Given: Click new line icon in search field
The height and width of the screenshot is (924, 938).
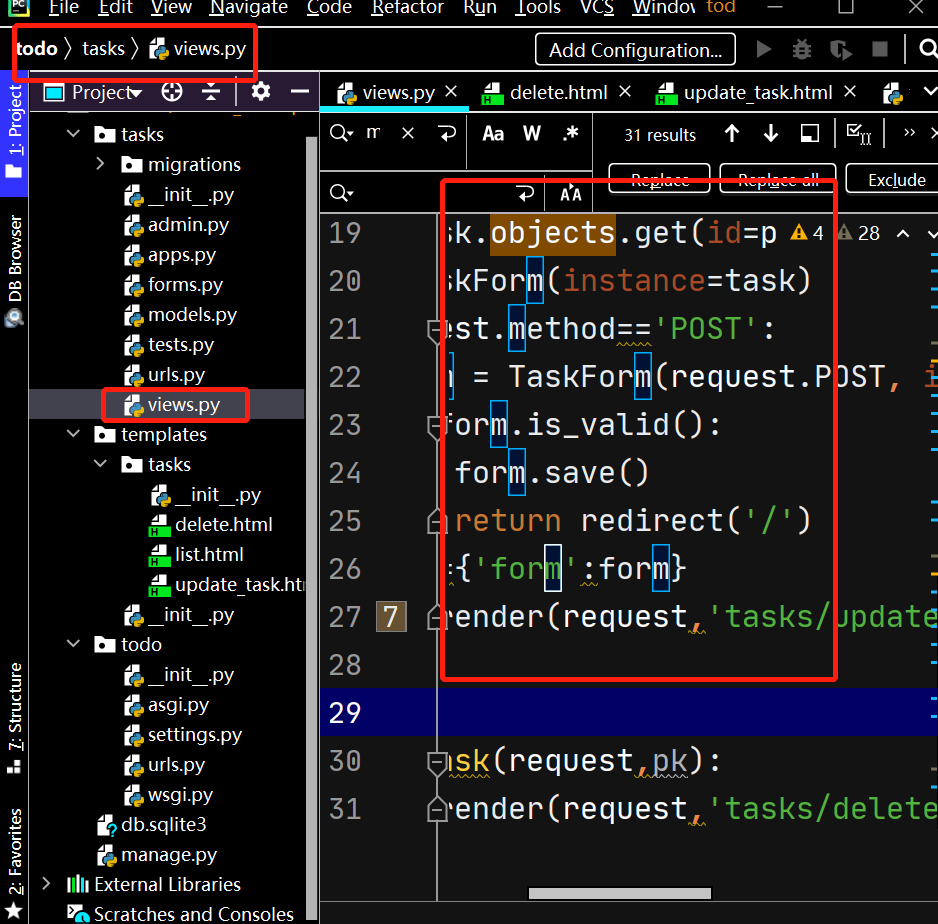Looking at the screenshot, I should click(x=447, y=133).
